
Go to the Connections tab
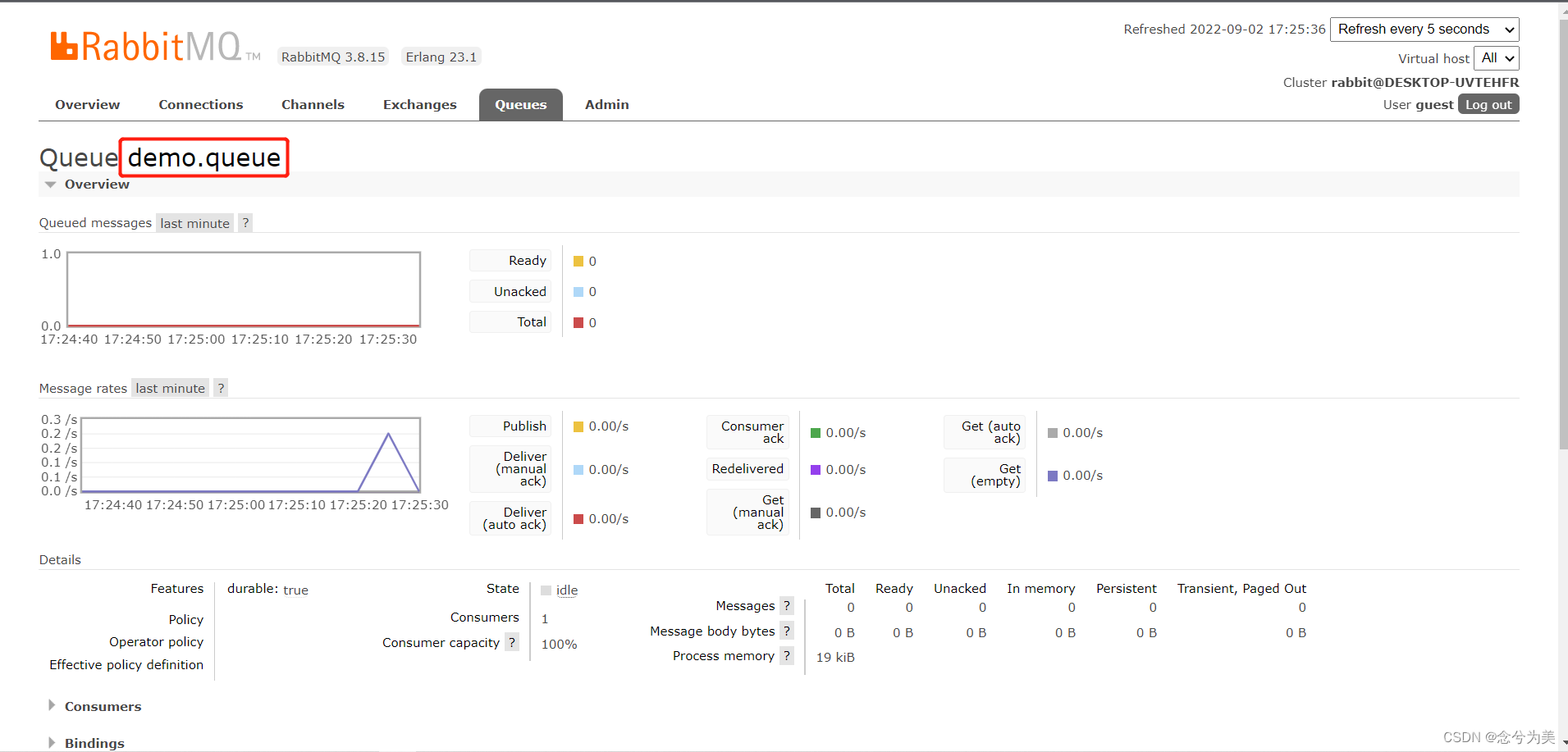[201, 104]
